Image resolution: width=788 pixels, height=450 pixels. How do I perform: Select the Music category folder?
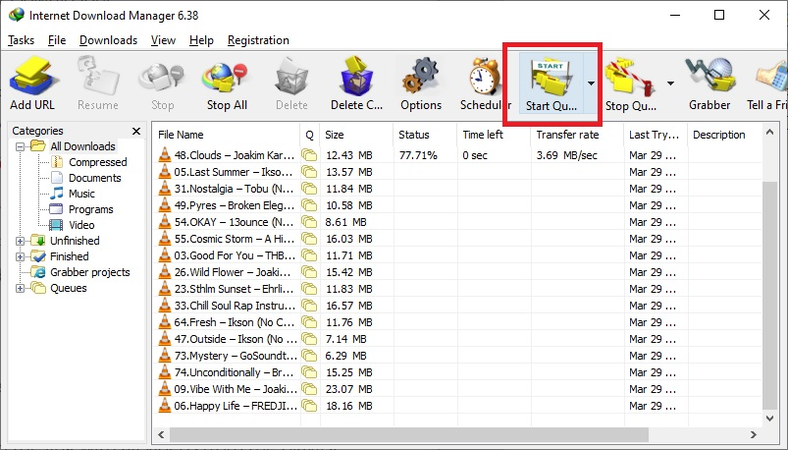81,194
